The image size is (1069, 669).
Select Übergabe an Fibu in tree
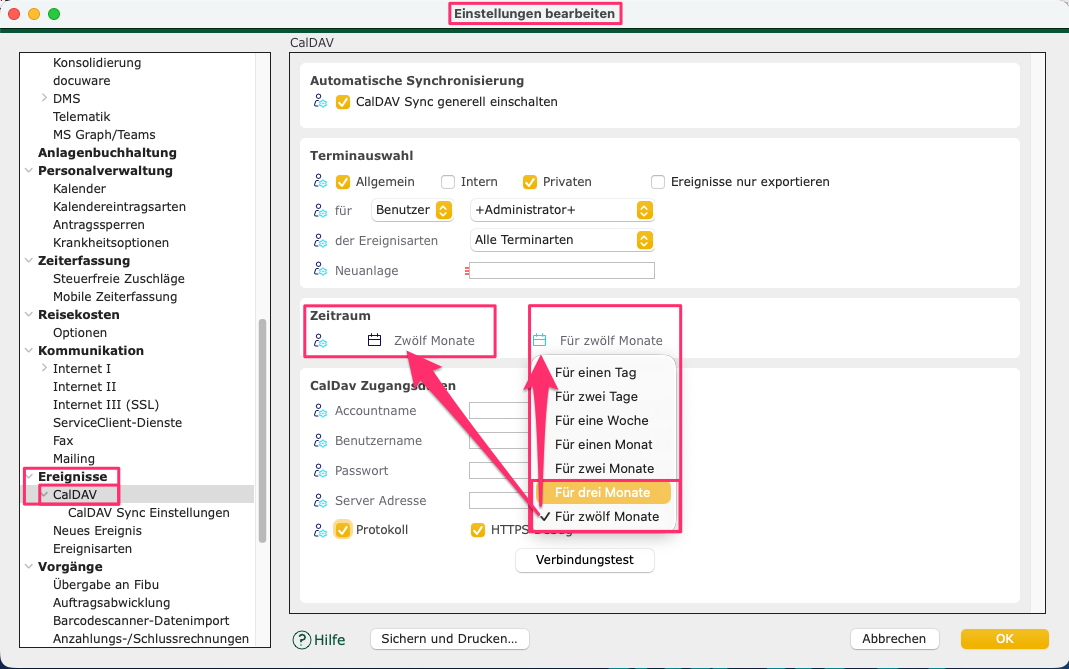click(x=106, y=584)
